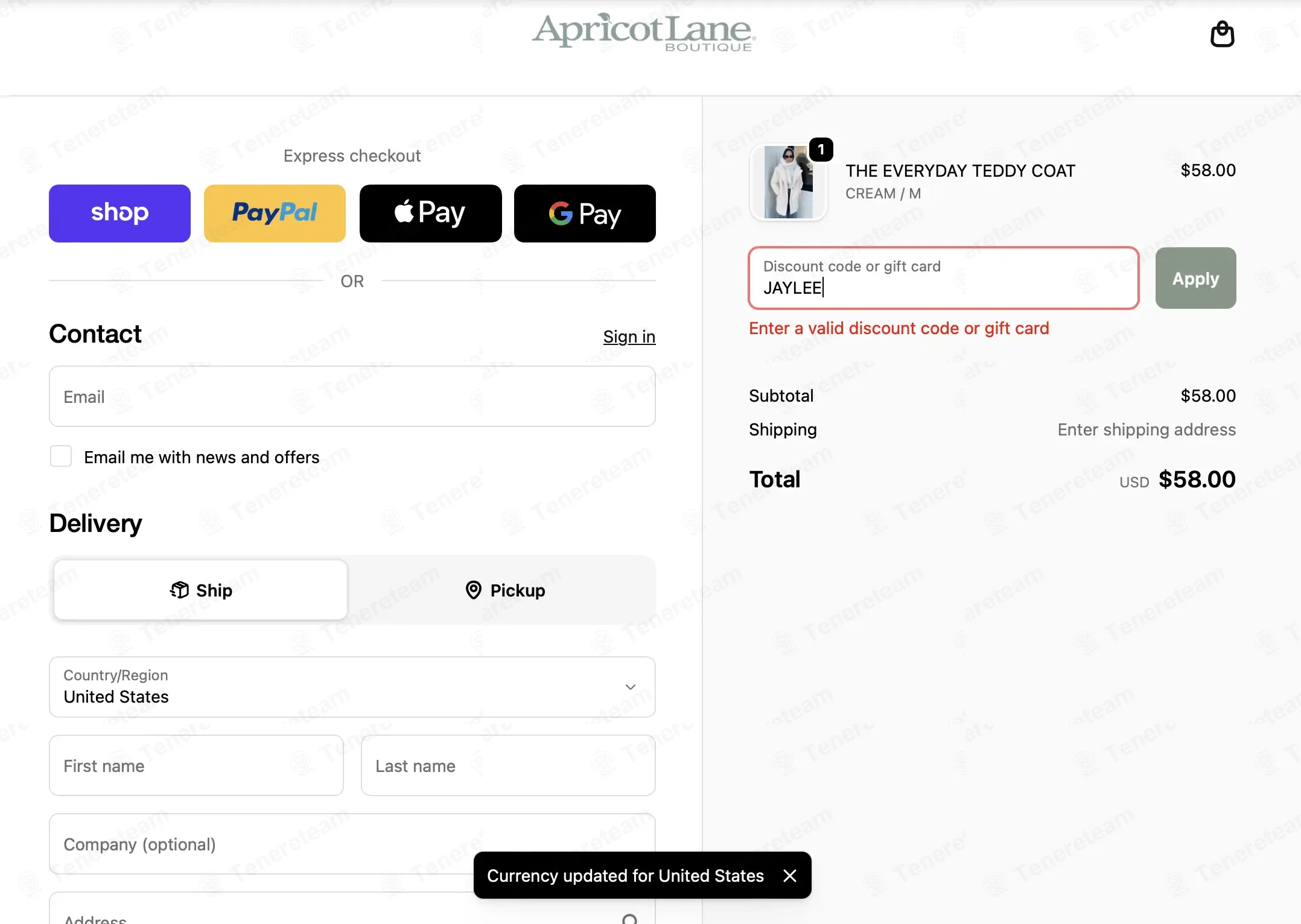Switch to the Pickup delivery tab
This screenshot has width=1301, height=924.
coord(504,590)
